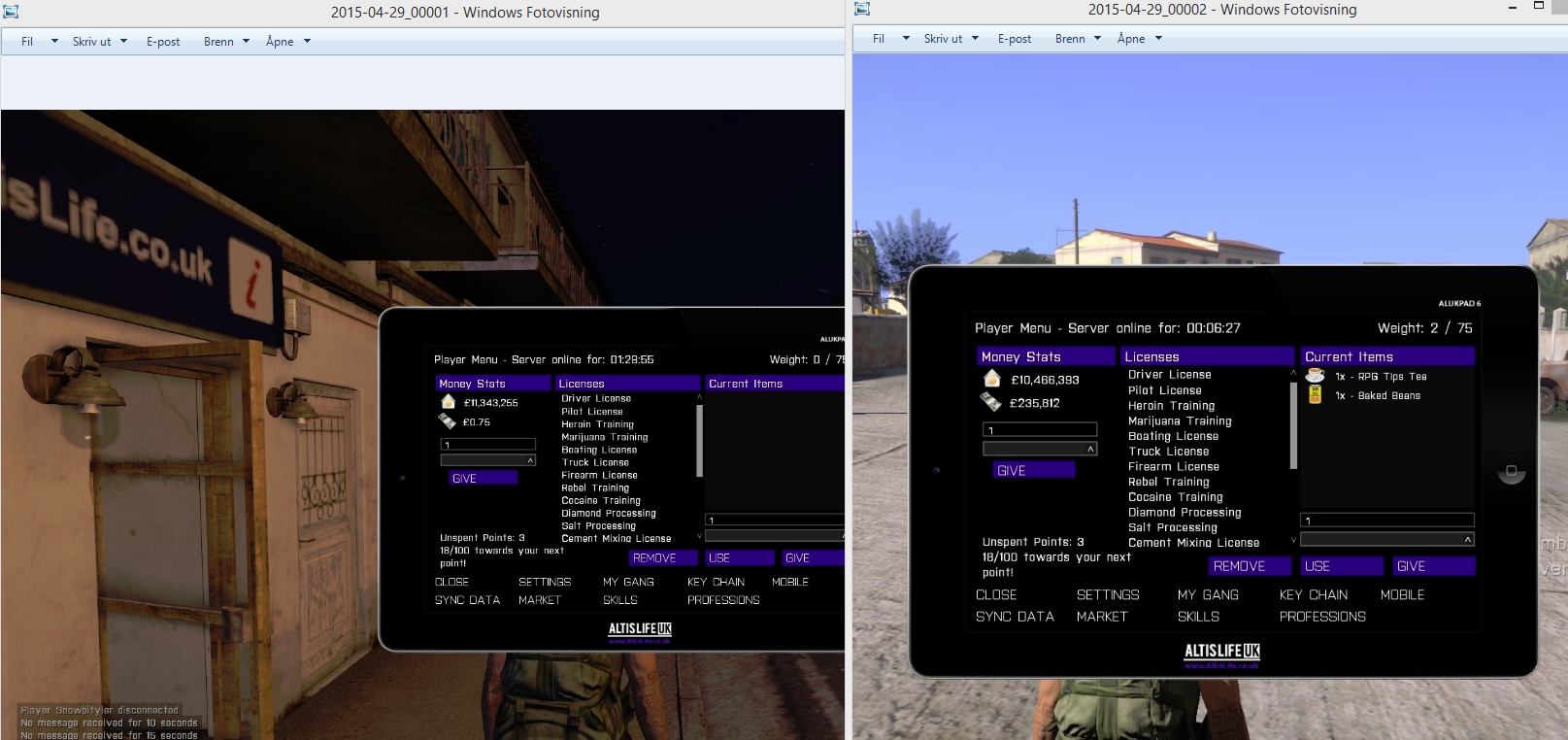
Task: Click money amount field under £235,812
Action: (1040, 429)
